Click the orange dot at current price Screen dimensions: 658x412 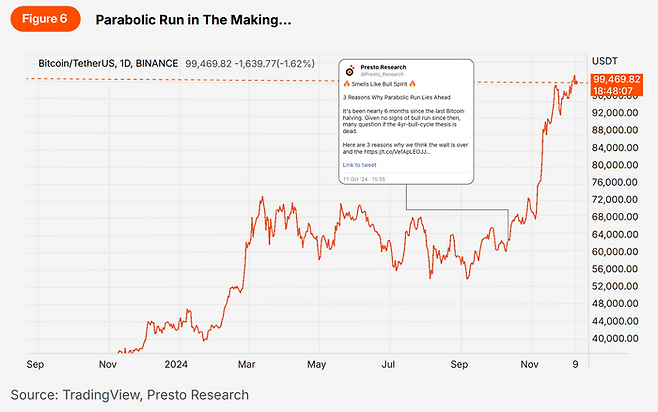575,80
